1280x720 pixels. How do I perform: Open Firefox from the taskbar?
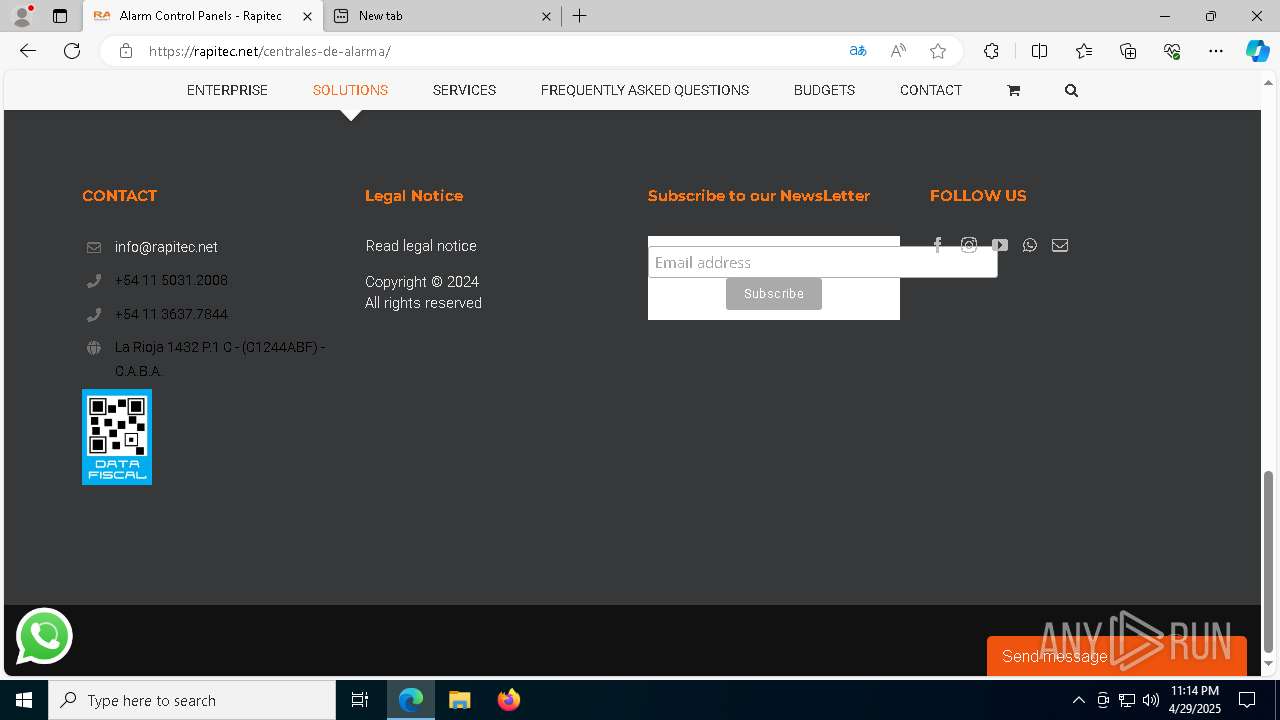click(509, 700)
